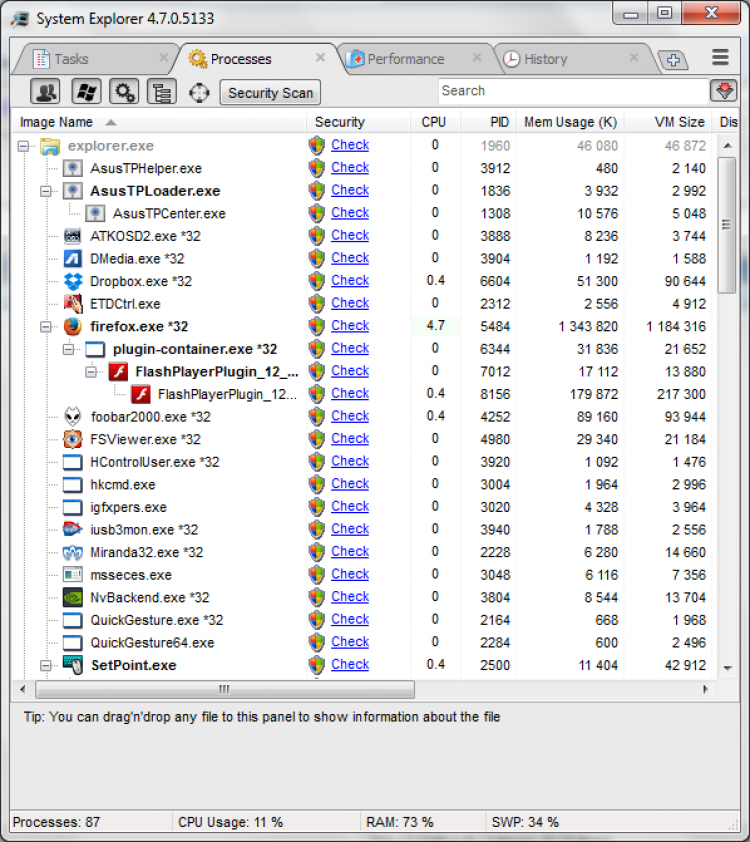Click the SetPoint.exe keyboard-mouse icon
The image size is (750, 842).
[72, 665]
